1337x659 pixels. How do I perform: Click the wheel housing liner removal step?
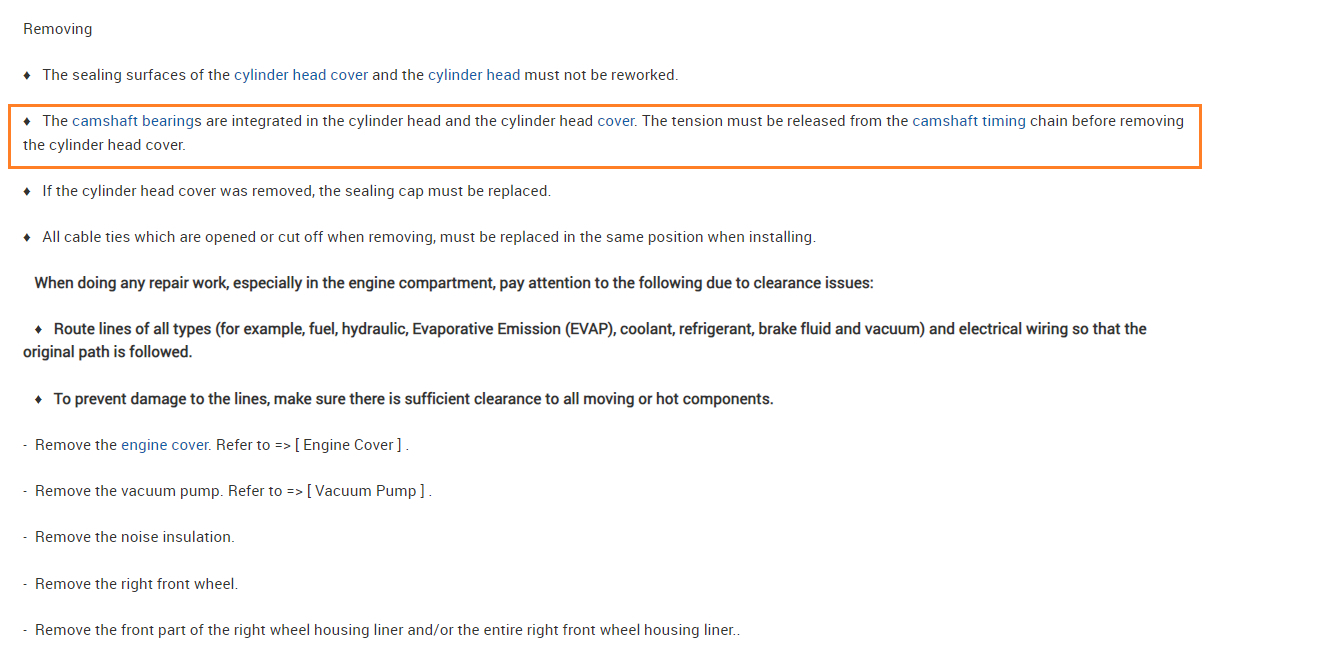click(x=387, y=630)
